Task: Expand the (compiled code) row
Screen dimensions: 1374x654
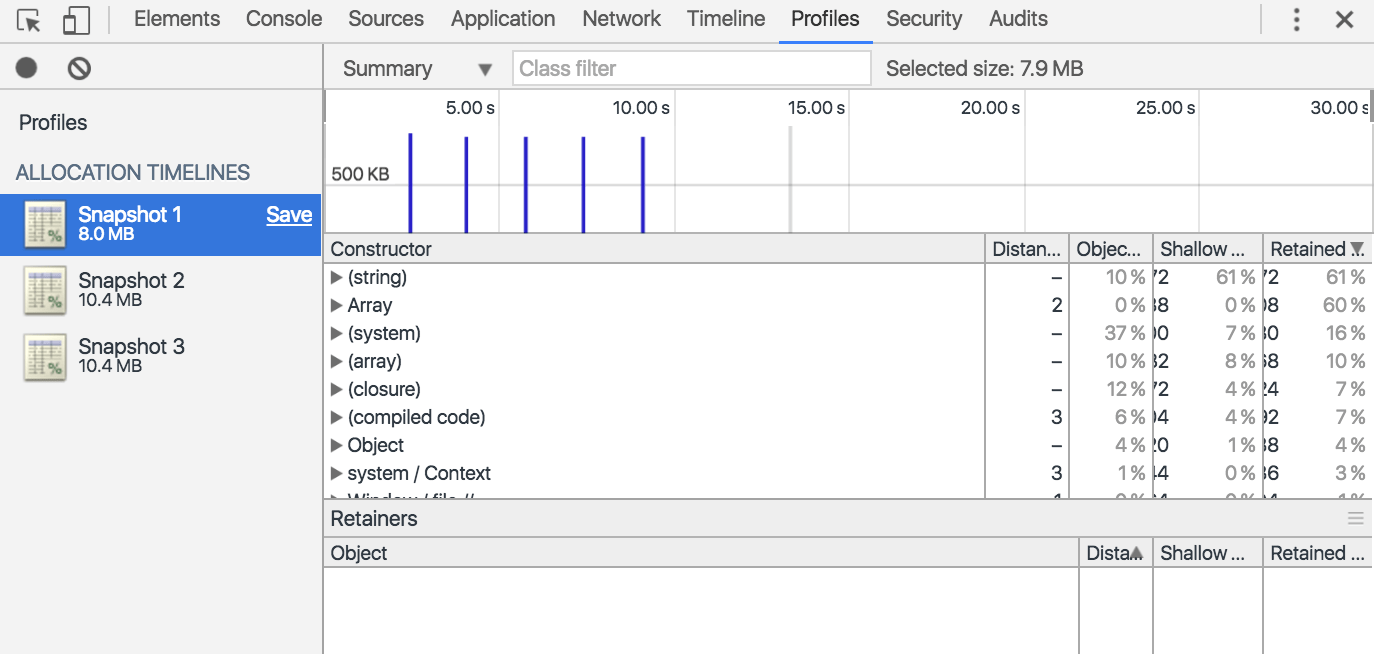Action: [337, 418]
